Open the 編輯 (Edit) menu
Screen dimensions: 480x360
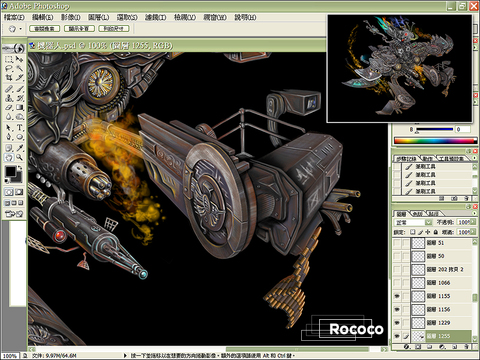tap(42, 17)
